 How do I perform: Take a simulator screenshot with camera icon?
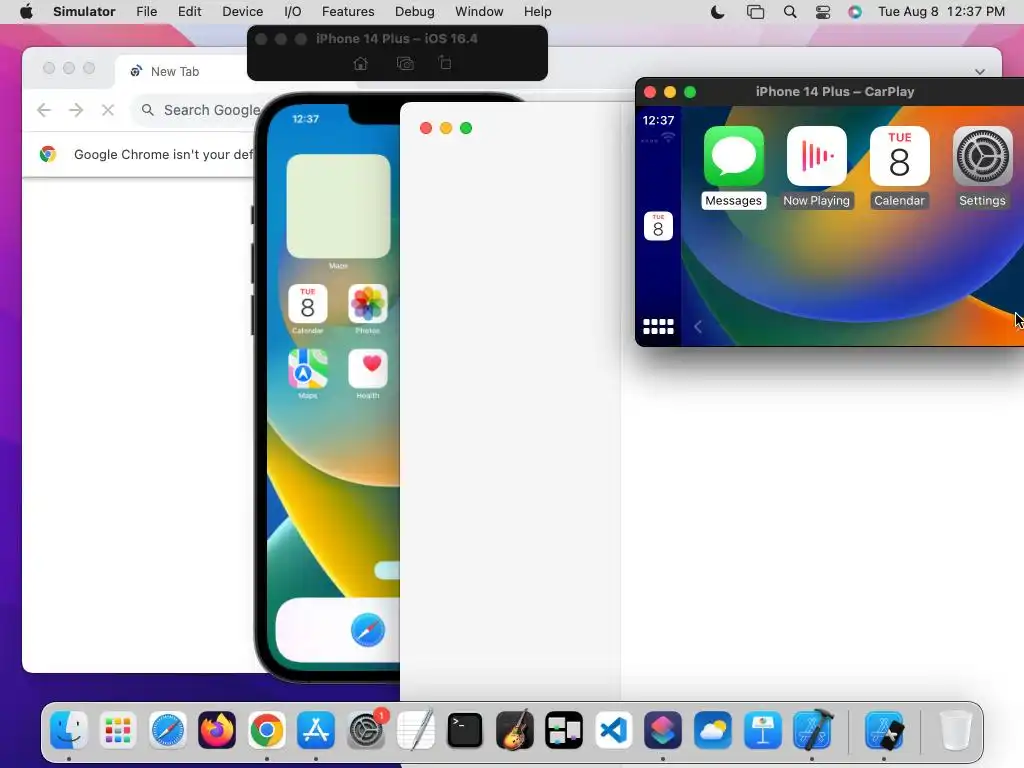(x=406, y=63)
